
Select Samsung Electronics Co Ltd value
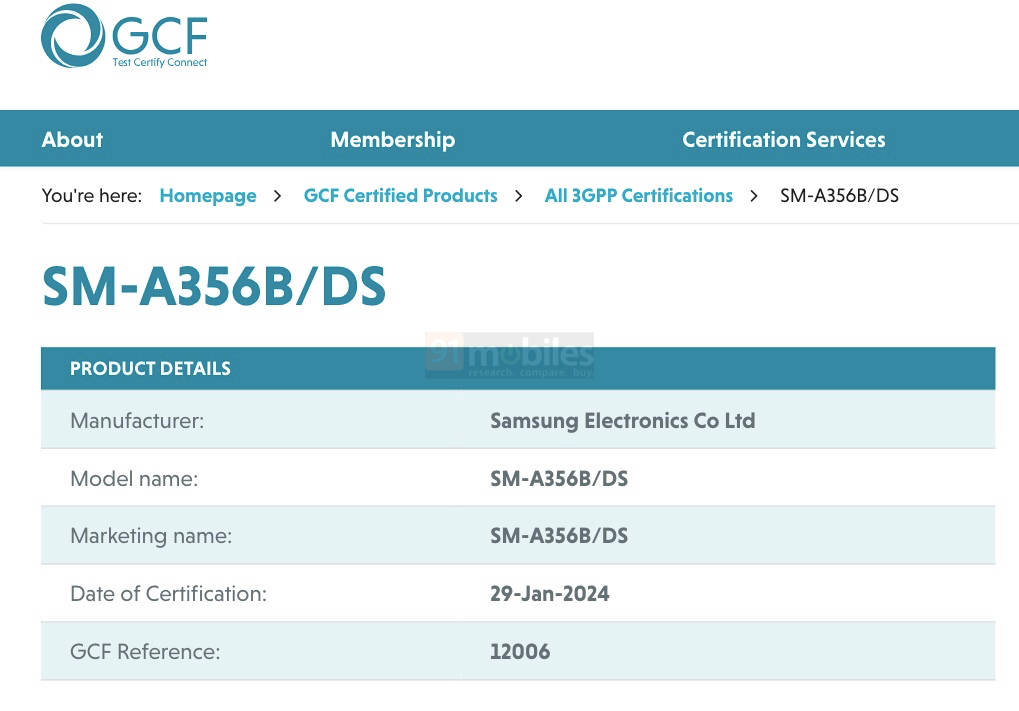point(623,421)
